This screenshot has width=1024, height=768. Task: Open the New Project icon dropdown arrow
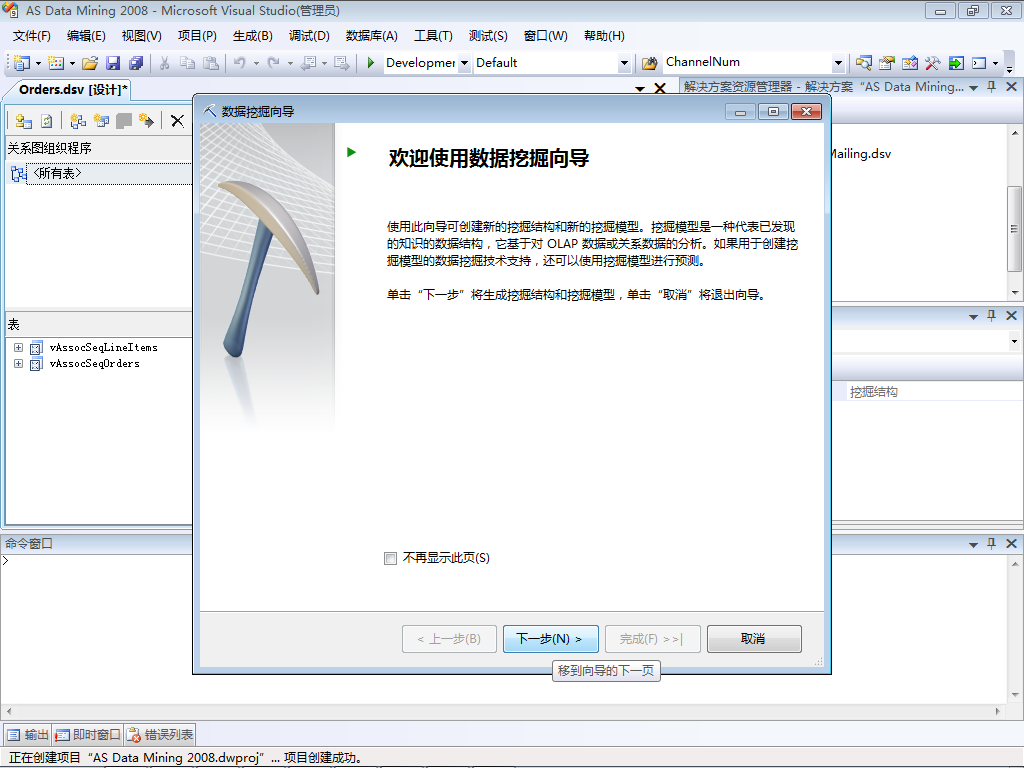click(38, 63)
